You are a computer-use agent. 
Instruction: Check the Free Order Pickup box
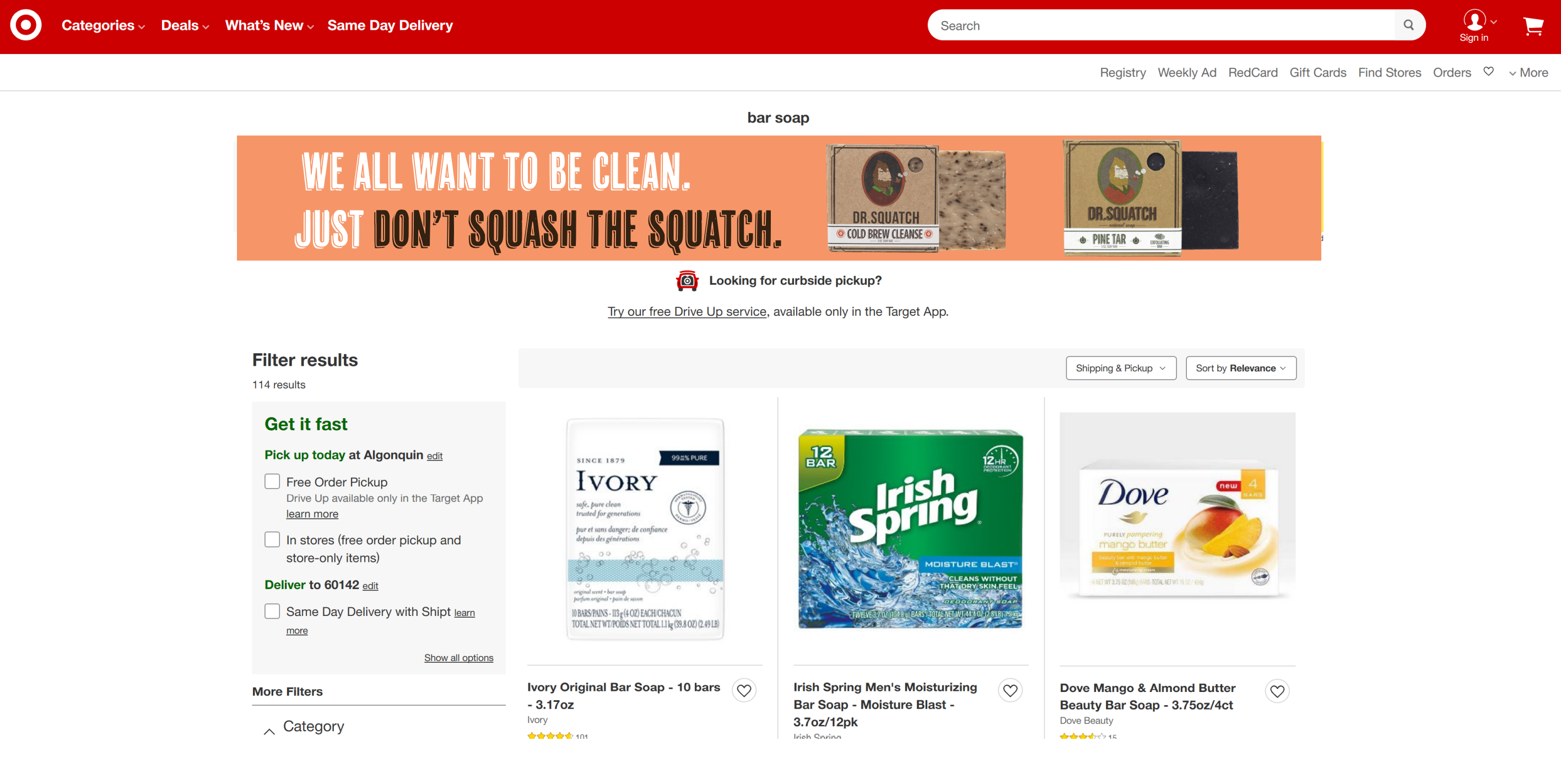click(272, 481)
